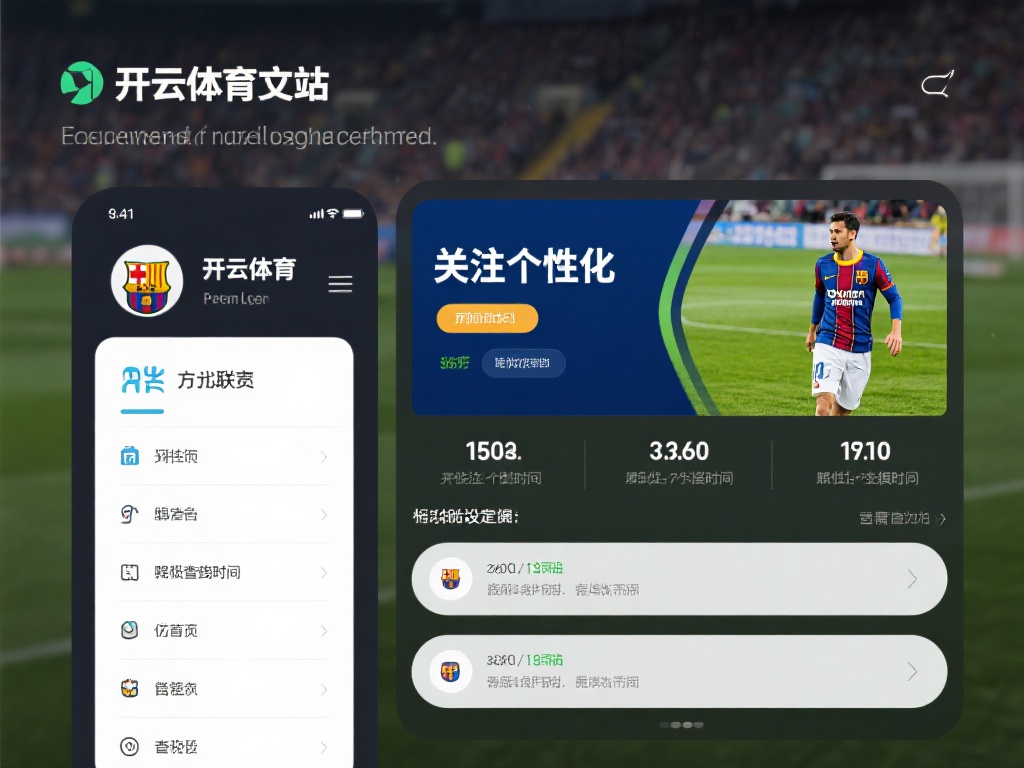Open the first match card with its right chevron
Image resolution: width=1024 pixels, height=768 pixels.
pos(912,579)
